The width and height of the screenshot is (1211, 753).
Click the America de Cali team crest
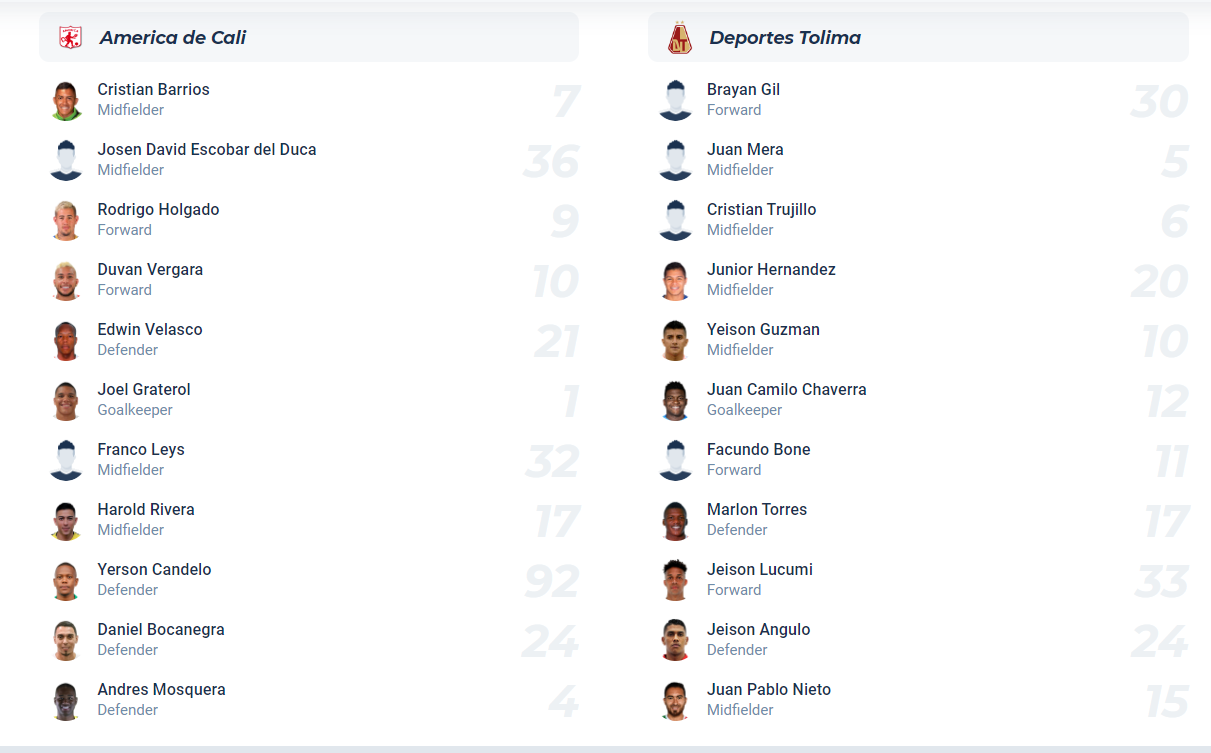tap(69, 38)
